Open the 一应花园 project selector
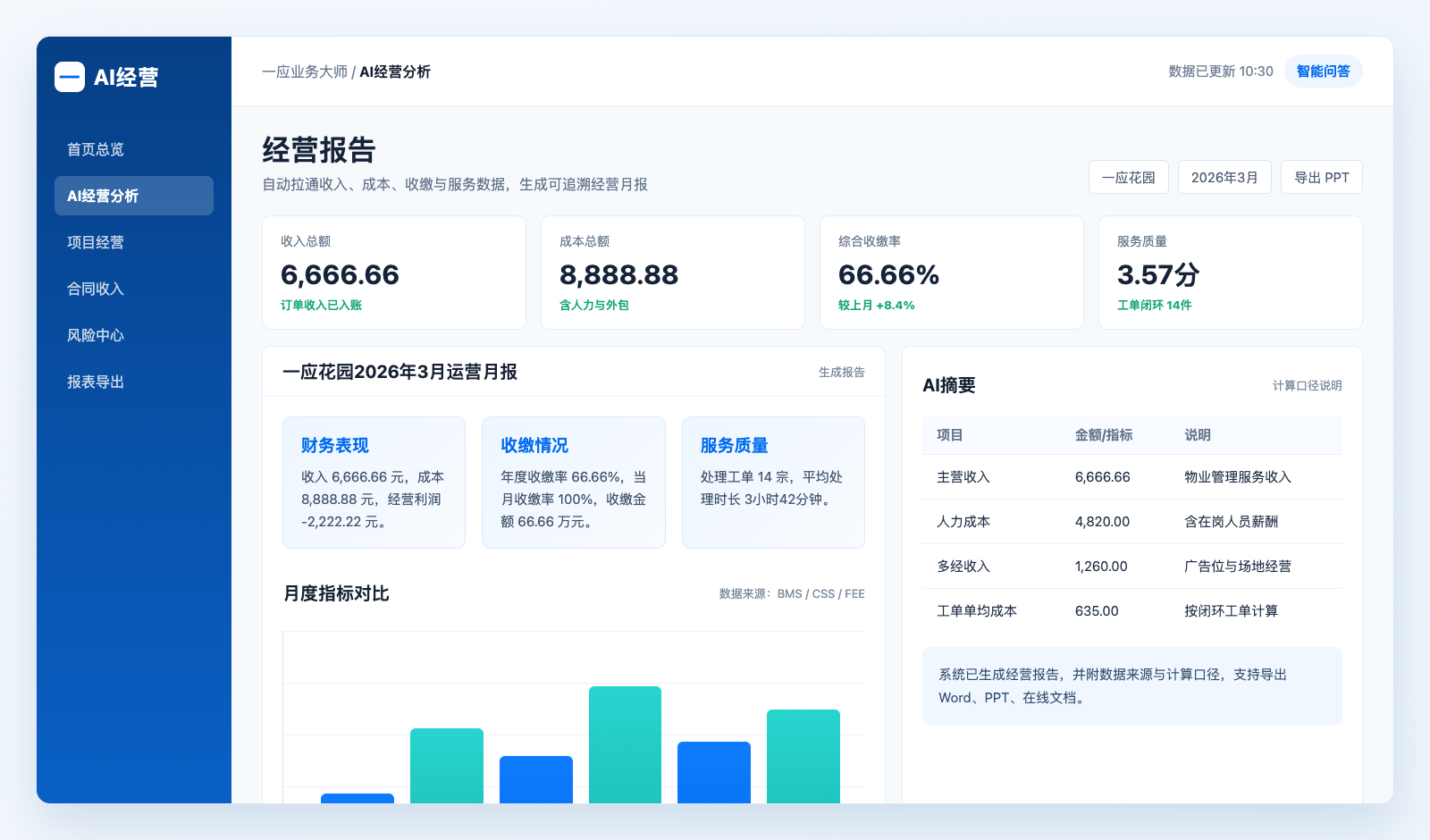This screenshot has height=840, width=1430. (1128, 177)
